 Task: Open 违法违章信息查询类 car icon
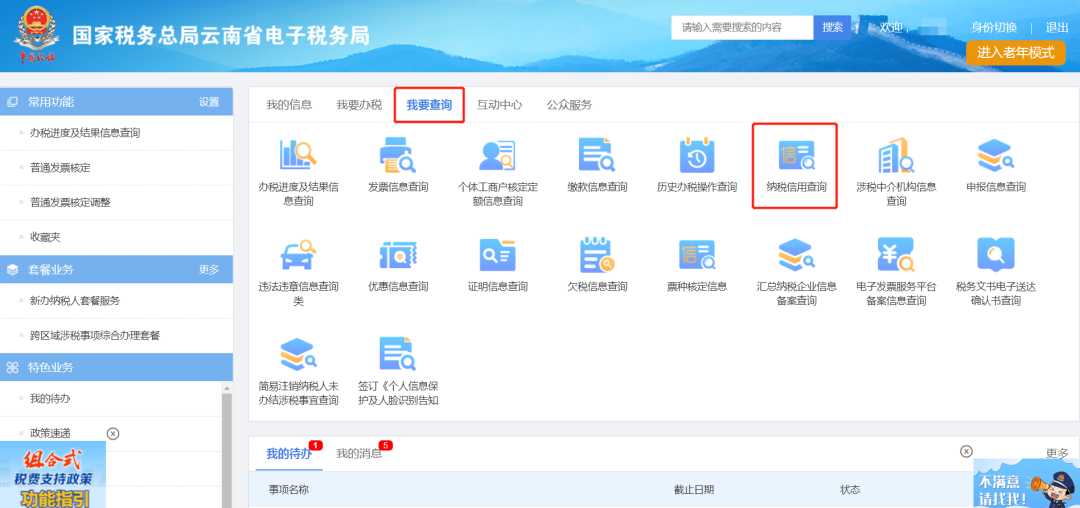coord(298,256)
